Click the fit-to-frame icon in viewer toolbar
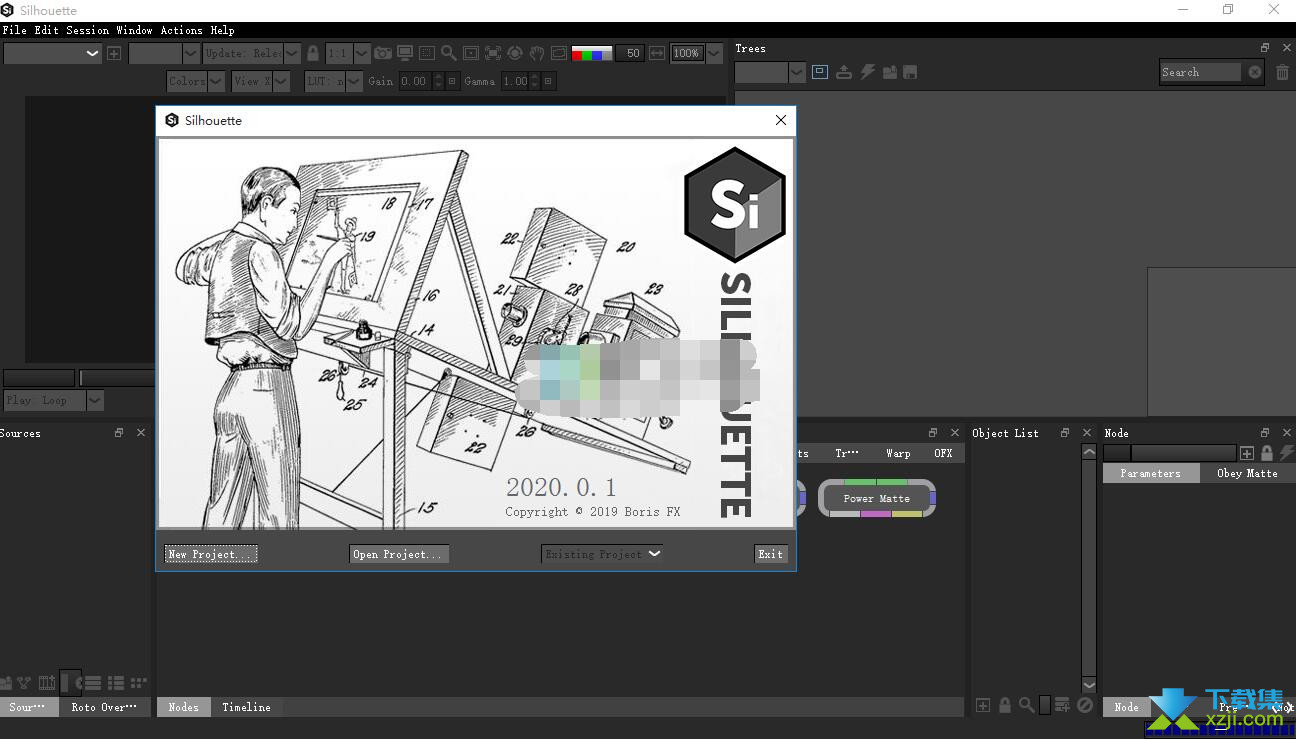1296x739 pixels. pos(493,53)
